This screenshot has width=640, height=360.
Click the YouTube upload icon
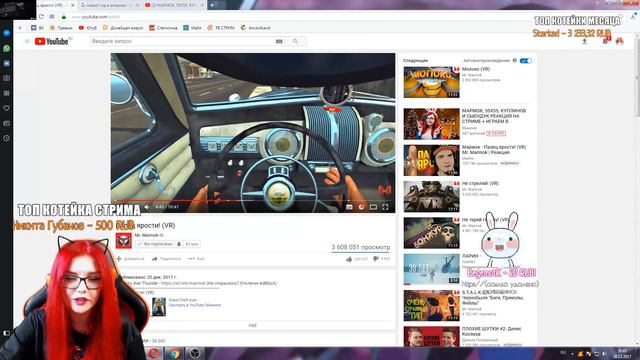pos(584,41)
